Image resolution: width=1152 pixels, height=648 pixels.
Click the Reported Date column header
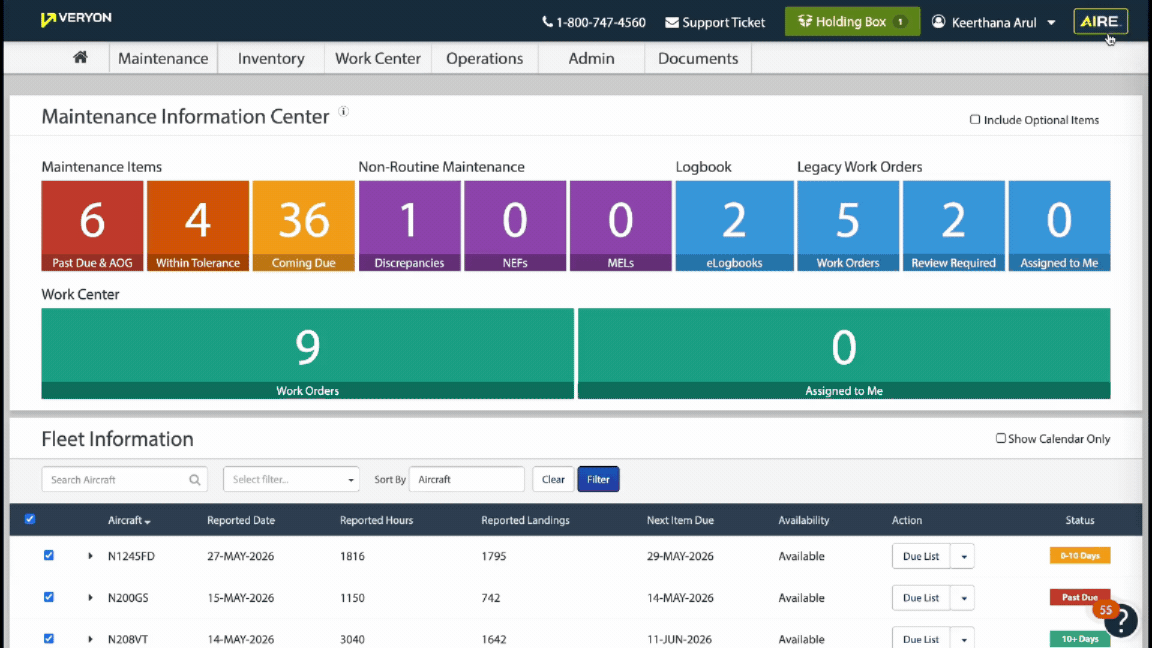click(x=241, y=520)
